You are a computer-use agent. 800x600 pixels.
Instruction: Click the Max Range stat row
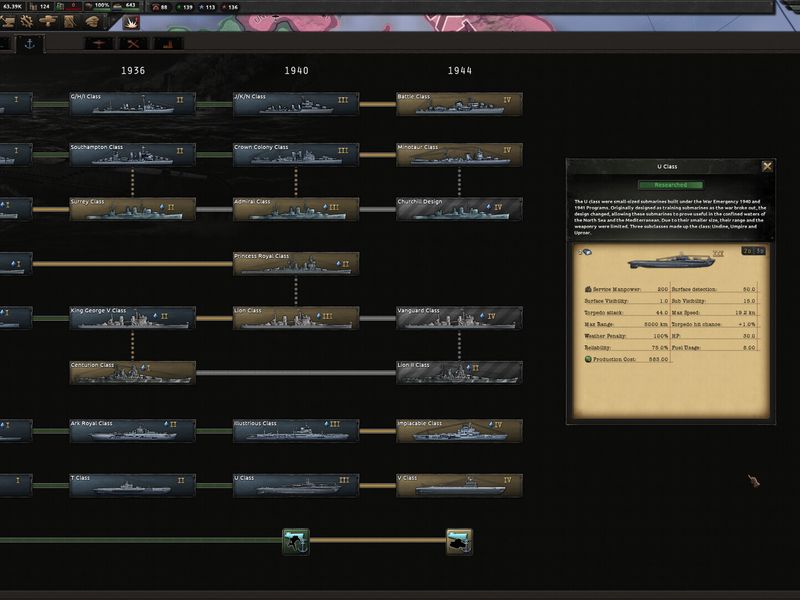pos(627,324)
